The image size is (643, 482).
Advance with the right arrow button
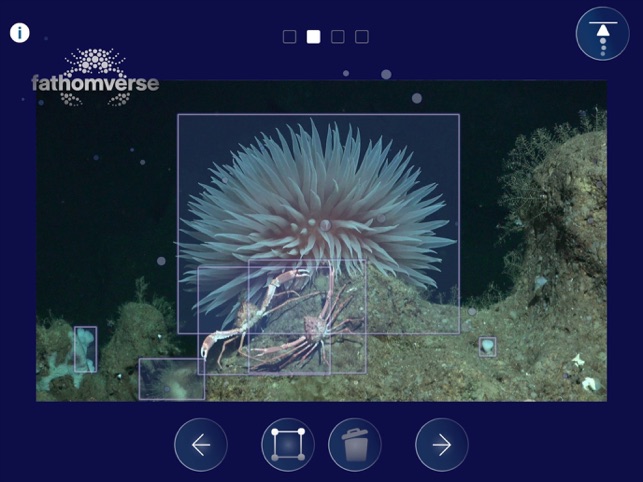pos(442,445)
